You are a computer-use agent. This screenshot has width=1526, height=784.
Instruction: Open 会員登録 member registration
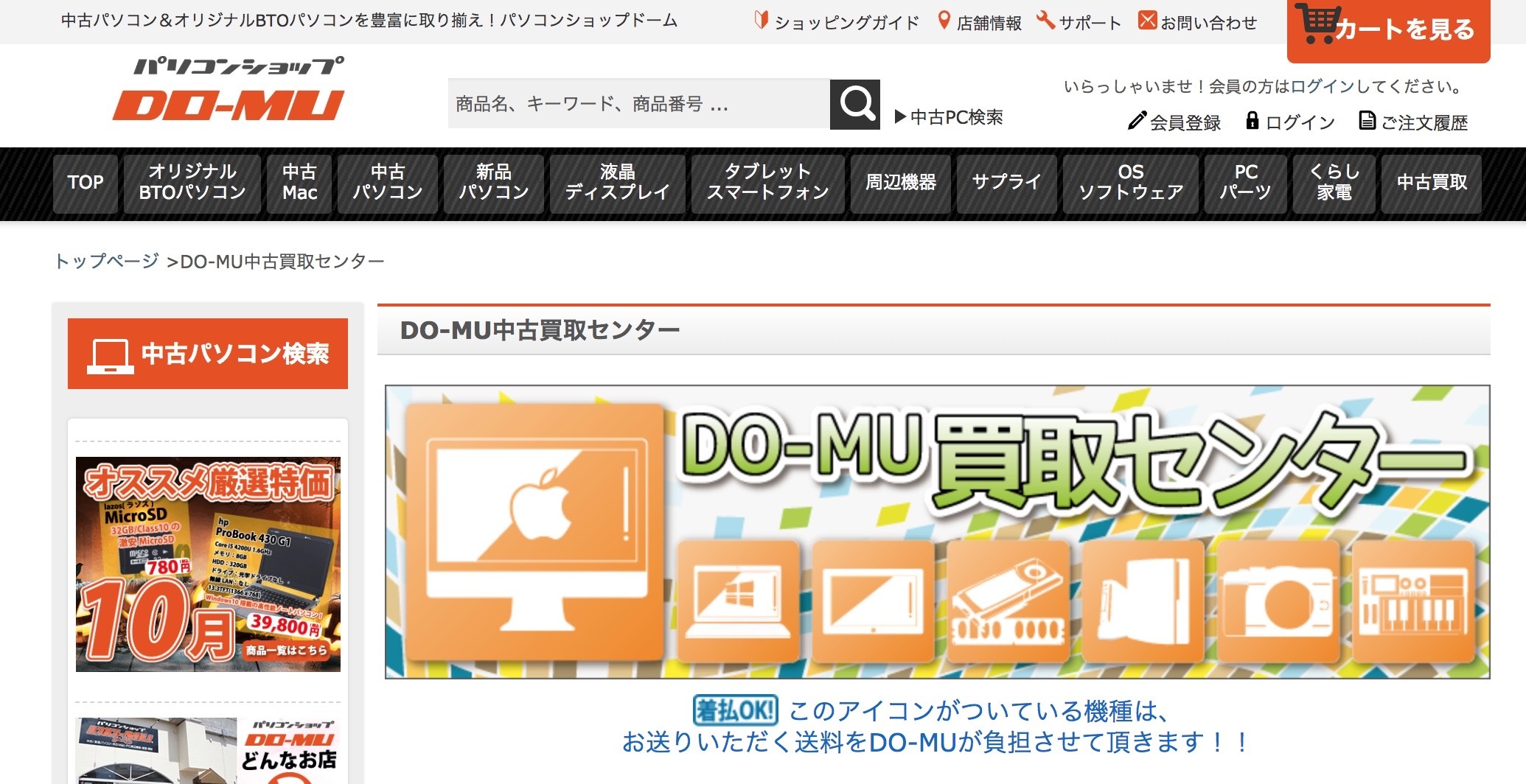tap(1174, 122)
